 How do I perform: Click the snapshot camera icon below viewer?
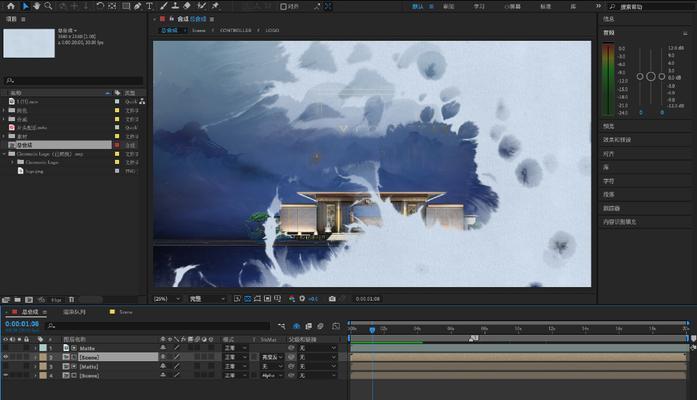point(332,299)
